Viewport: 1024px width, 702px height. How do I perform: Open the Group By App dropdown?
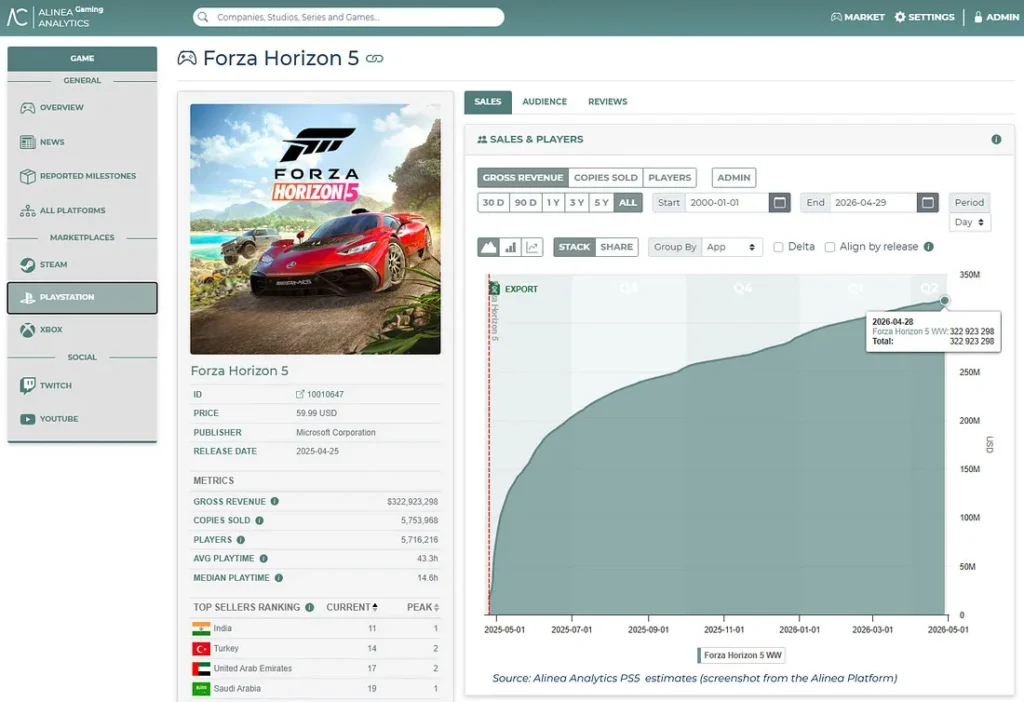(x=731, y=247)
